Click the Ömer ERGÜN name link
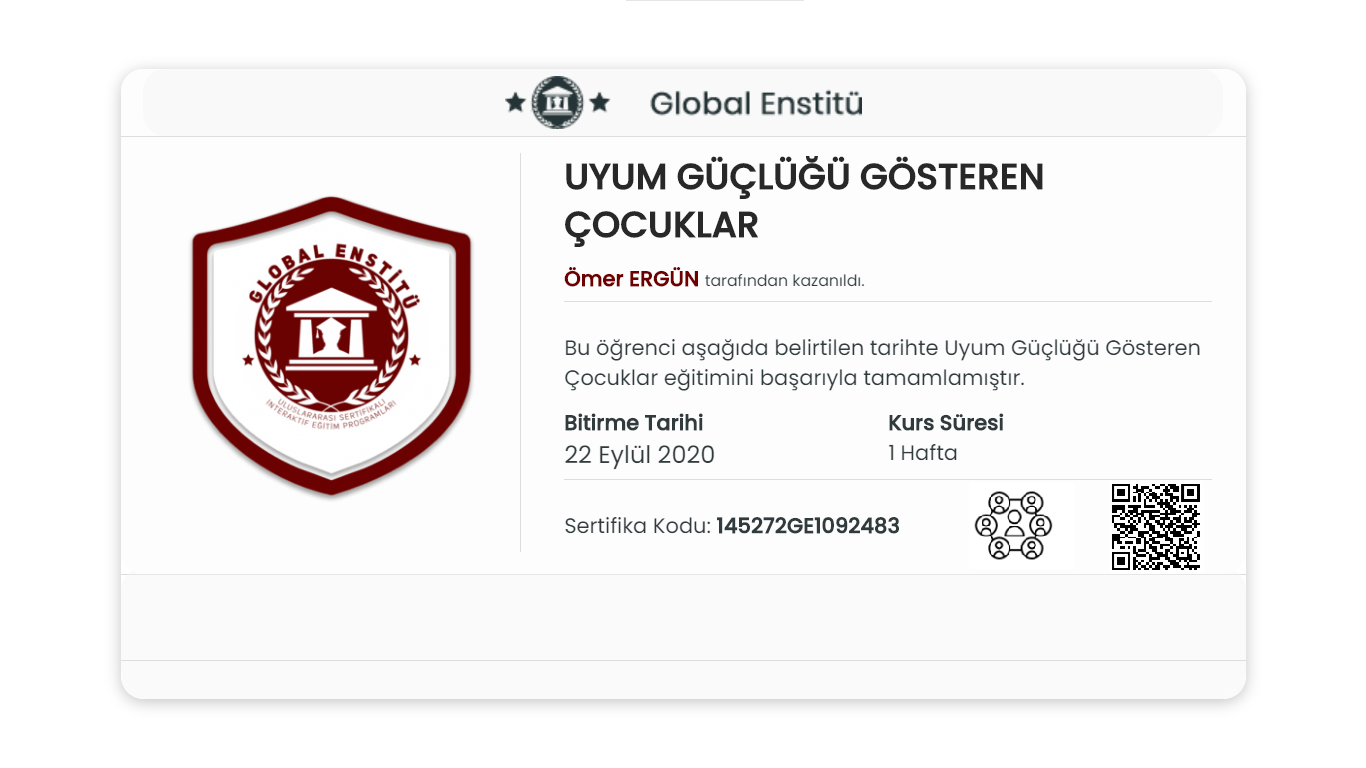1366x768 pixels. pos(631,279)
